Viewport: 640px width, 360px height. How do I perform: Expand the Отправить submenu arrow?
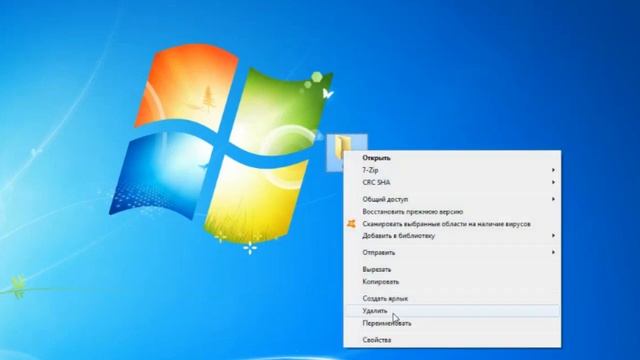553,253
